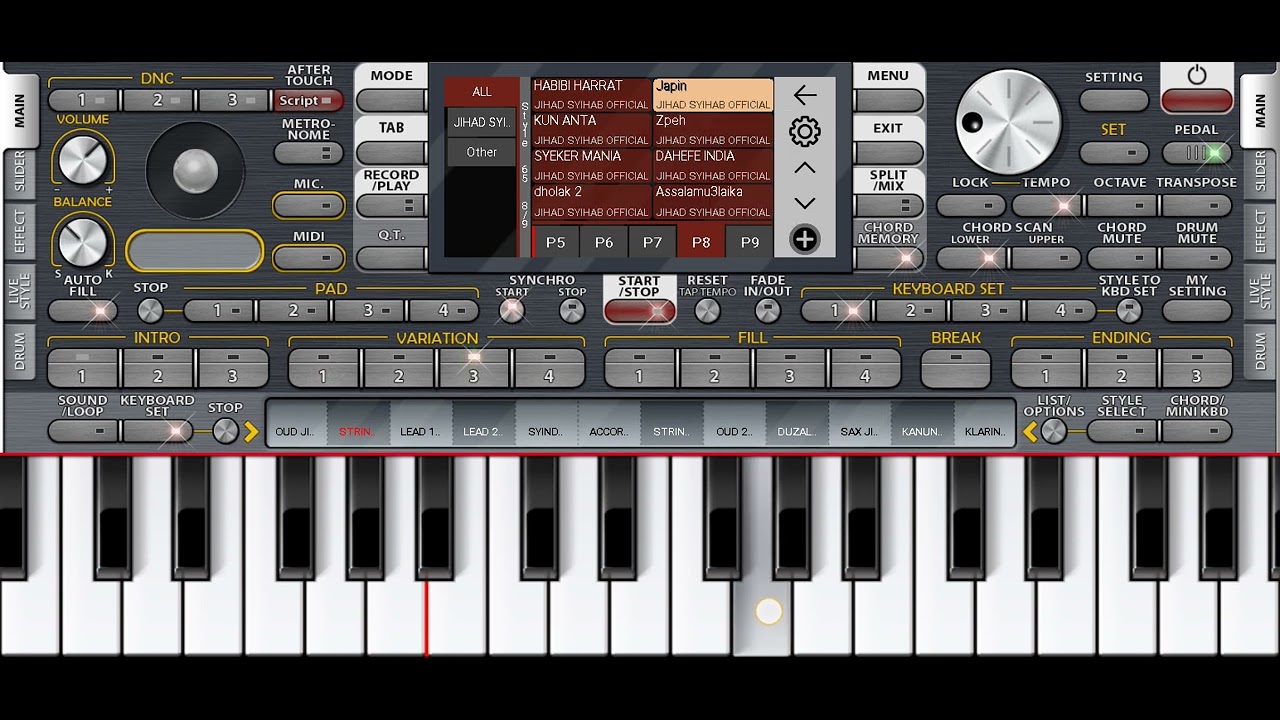
Task: Move style list up with arrow
Action: click(x=805, y=168)
